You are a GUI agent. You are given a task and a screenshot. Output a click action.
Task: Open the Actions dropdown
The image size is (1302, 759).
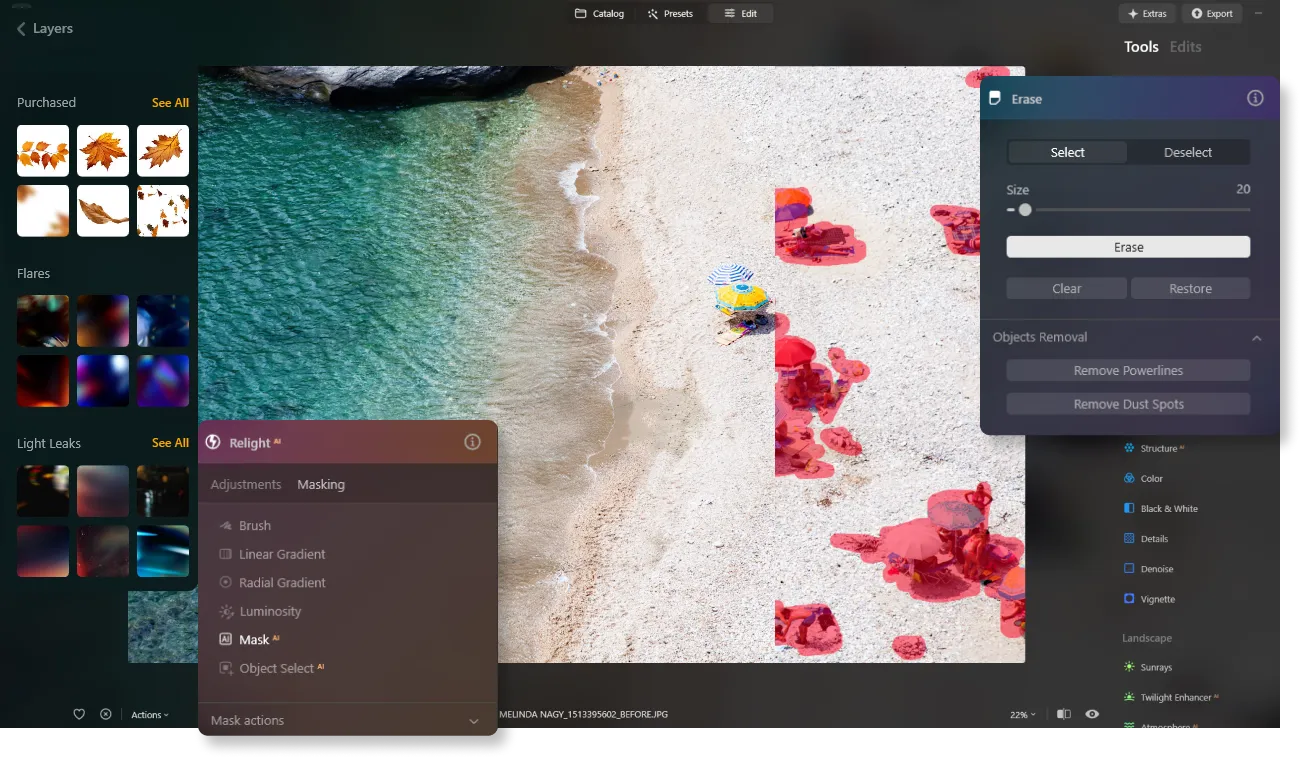point(150,714)
